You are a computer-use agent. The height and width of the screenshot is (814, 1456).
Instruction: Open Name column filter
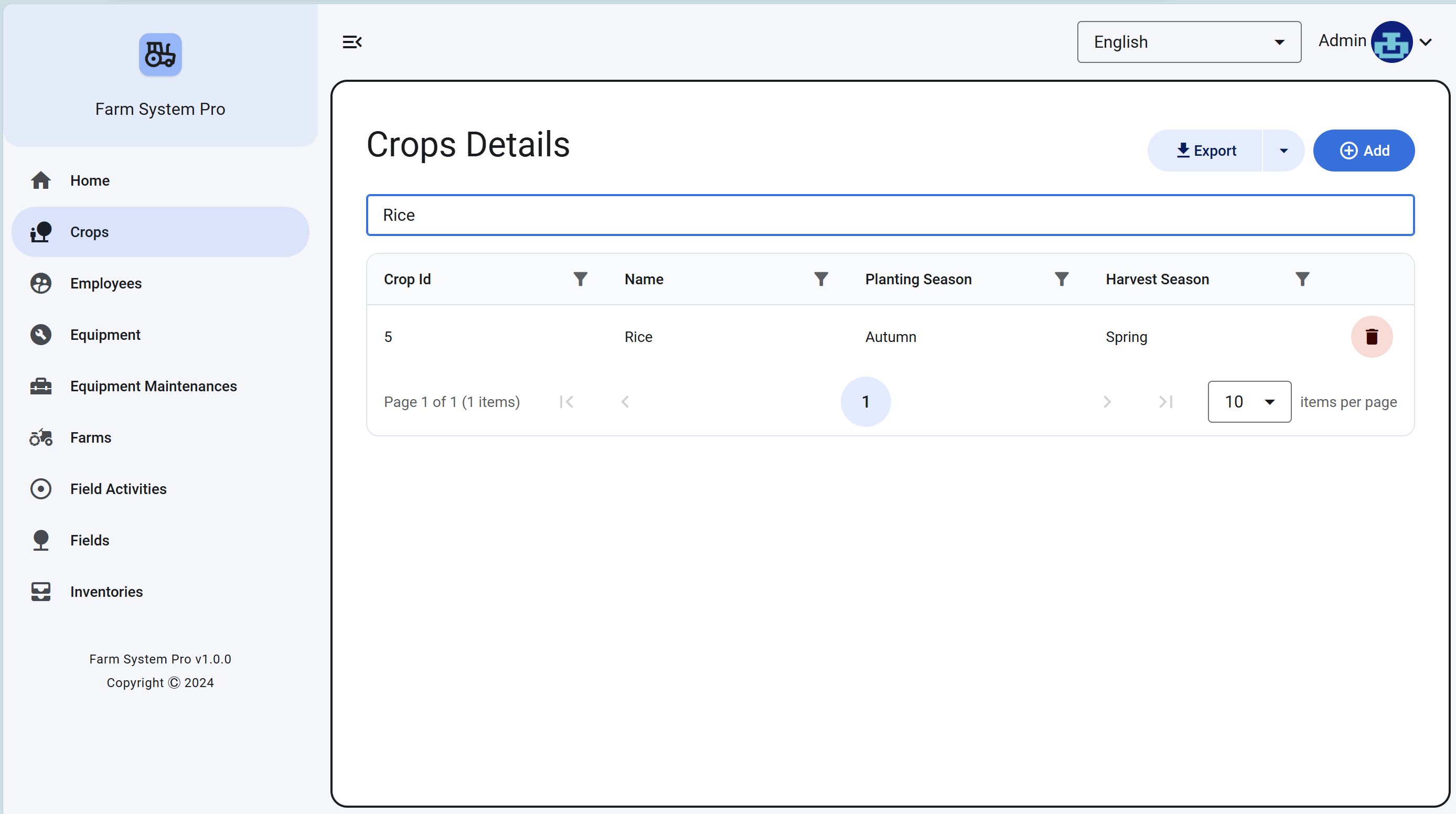[821, 279]
